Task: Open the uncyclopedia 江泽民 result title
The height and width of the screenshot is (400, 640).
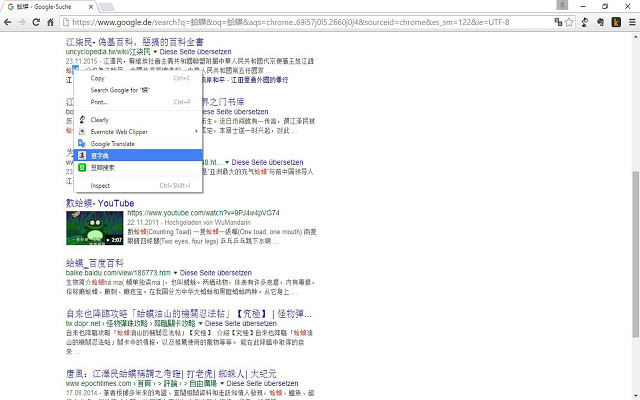Action: click(135, 42)
